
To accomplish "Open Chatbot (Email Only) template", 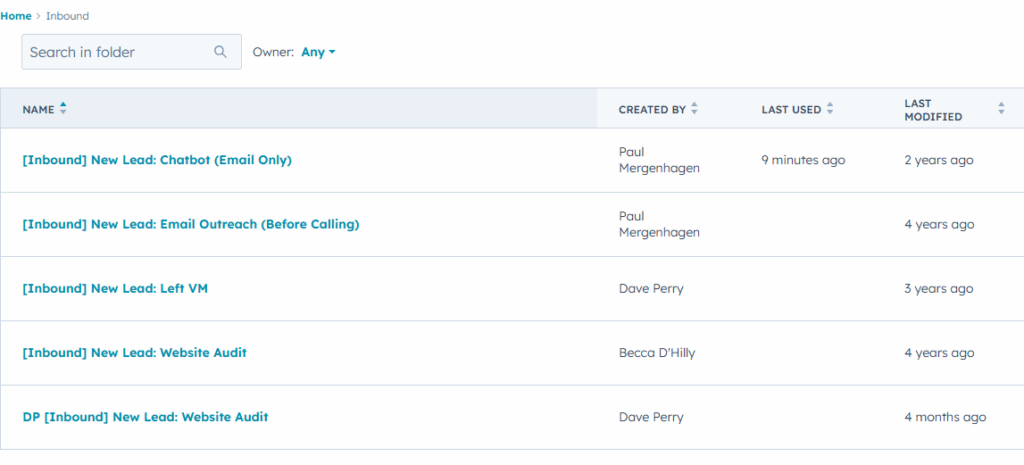I will pos(157,160).
